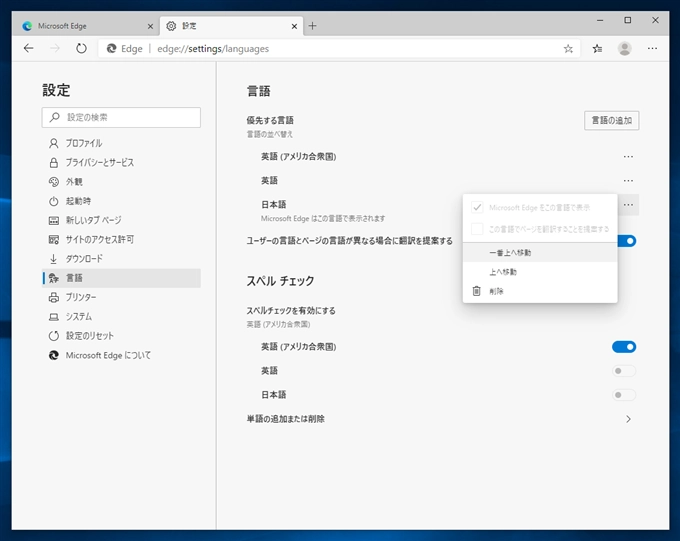Click the browser forward arrow
Viewport: 680px width, 541px height.
(x=55, y=48)
